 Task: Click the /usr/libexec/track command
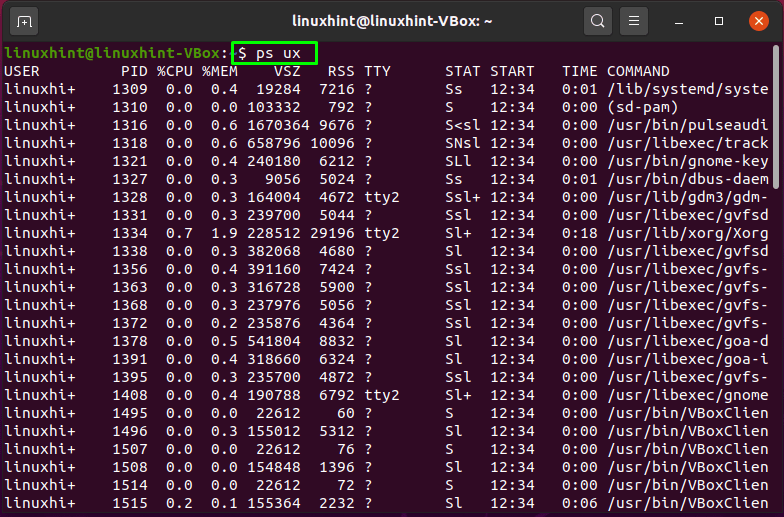[x=688, y=144]
